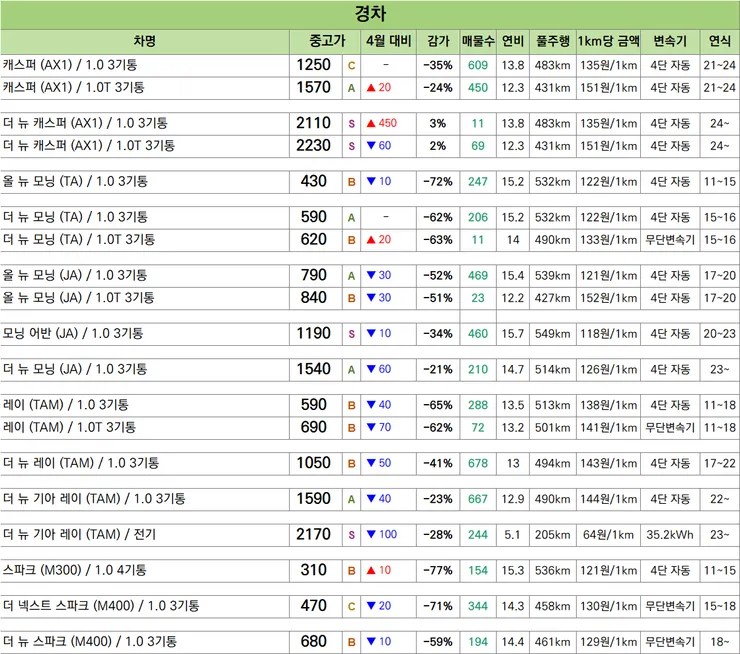Viewport: 740px width, 654px height.
Task: Click the used price 430
Action: (313, 181)
